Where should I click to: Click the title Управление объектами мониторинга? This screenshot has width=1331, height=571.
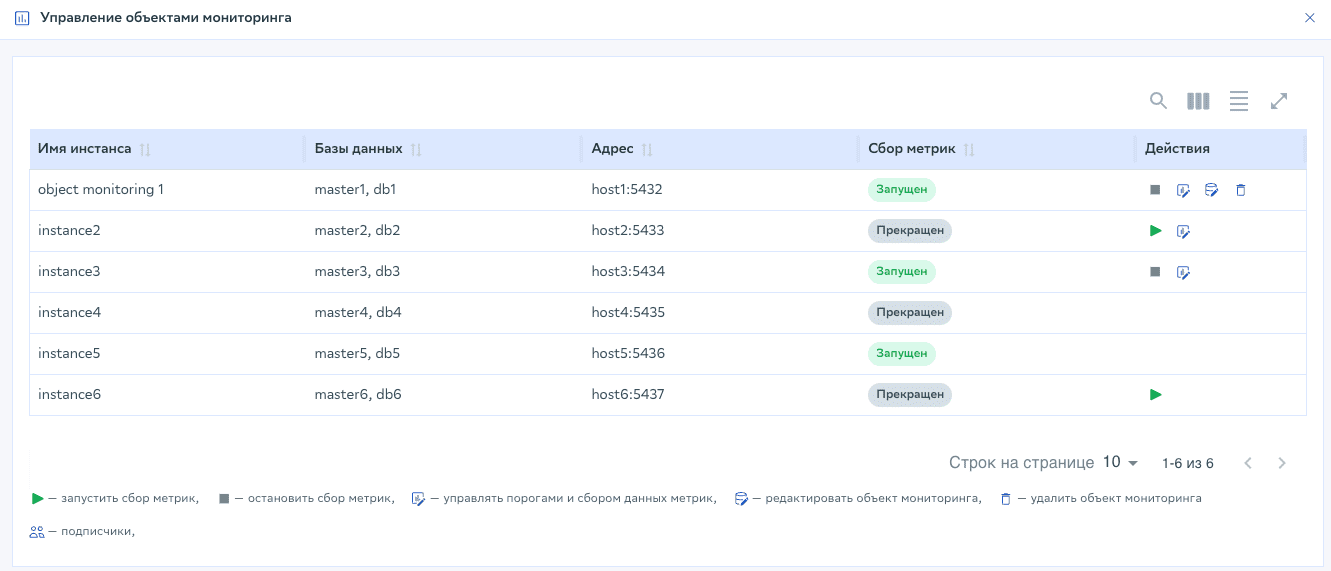166,18
